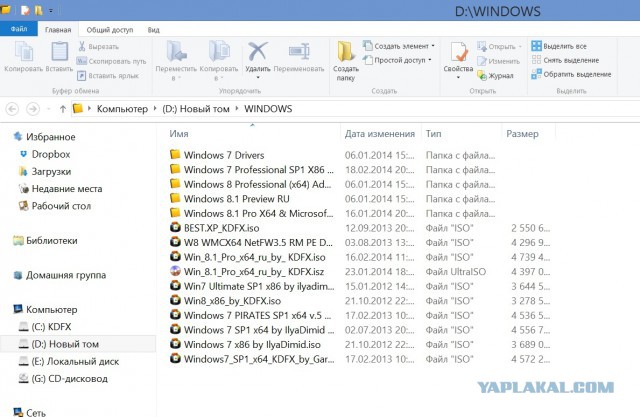
Task: Select BEST.XP_KDFX.iso file icon
Action: tap(175, 227)
